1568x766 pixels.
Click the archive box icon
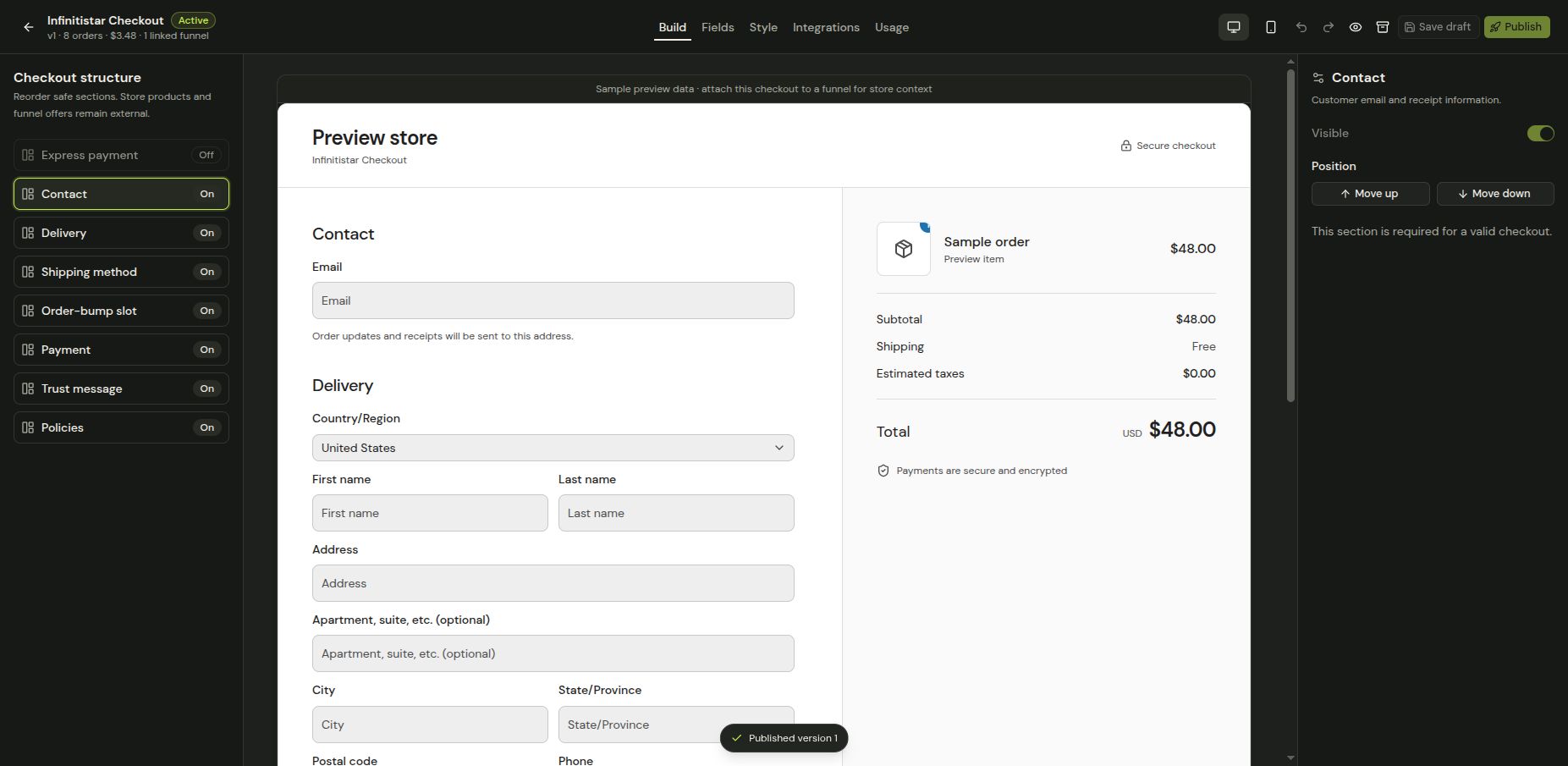click(x=1383, y=27)
